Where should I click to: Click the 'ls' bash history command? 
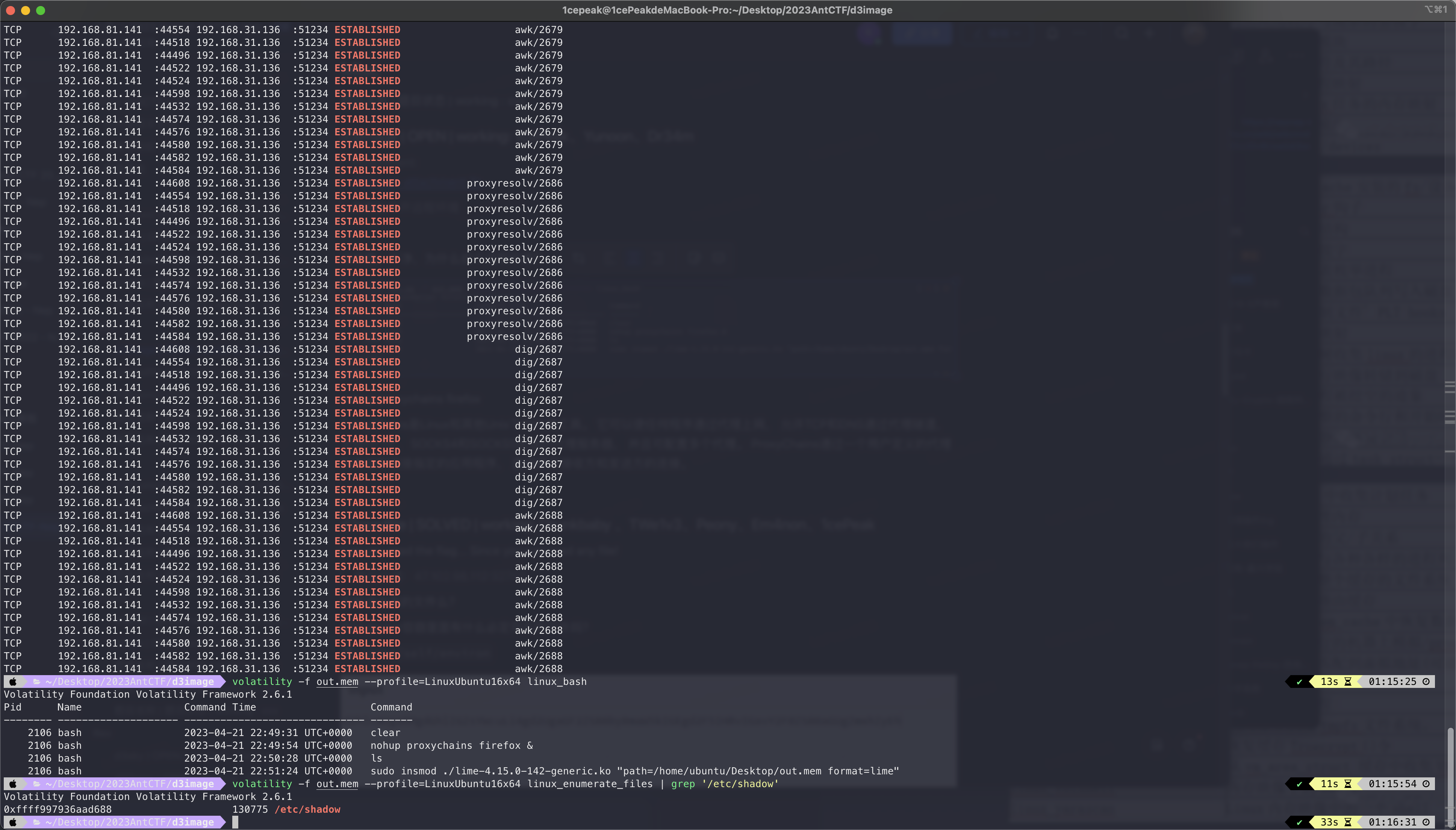point(376,758)
